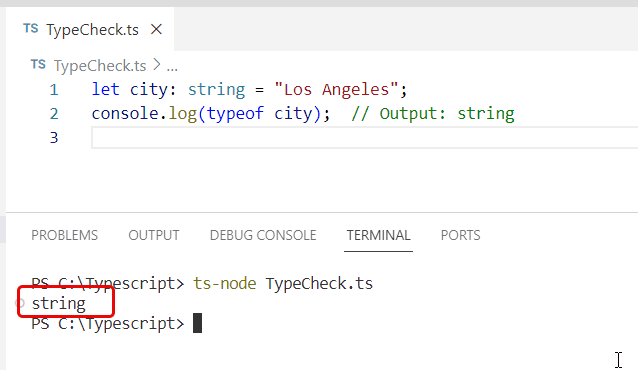Click the '// Output: string' comment
This screenshot has width=638, height=370.
pyautogui.click(x=433, y=114)
